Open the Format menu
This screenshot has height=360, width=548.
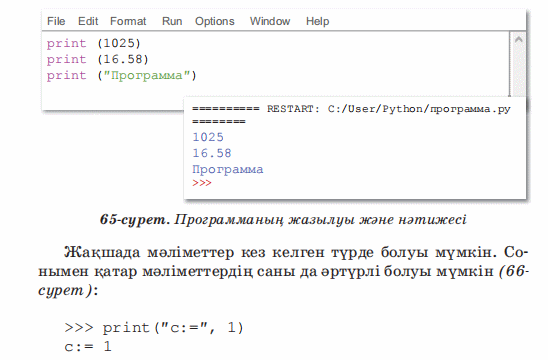coord(128,21)
